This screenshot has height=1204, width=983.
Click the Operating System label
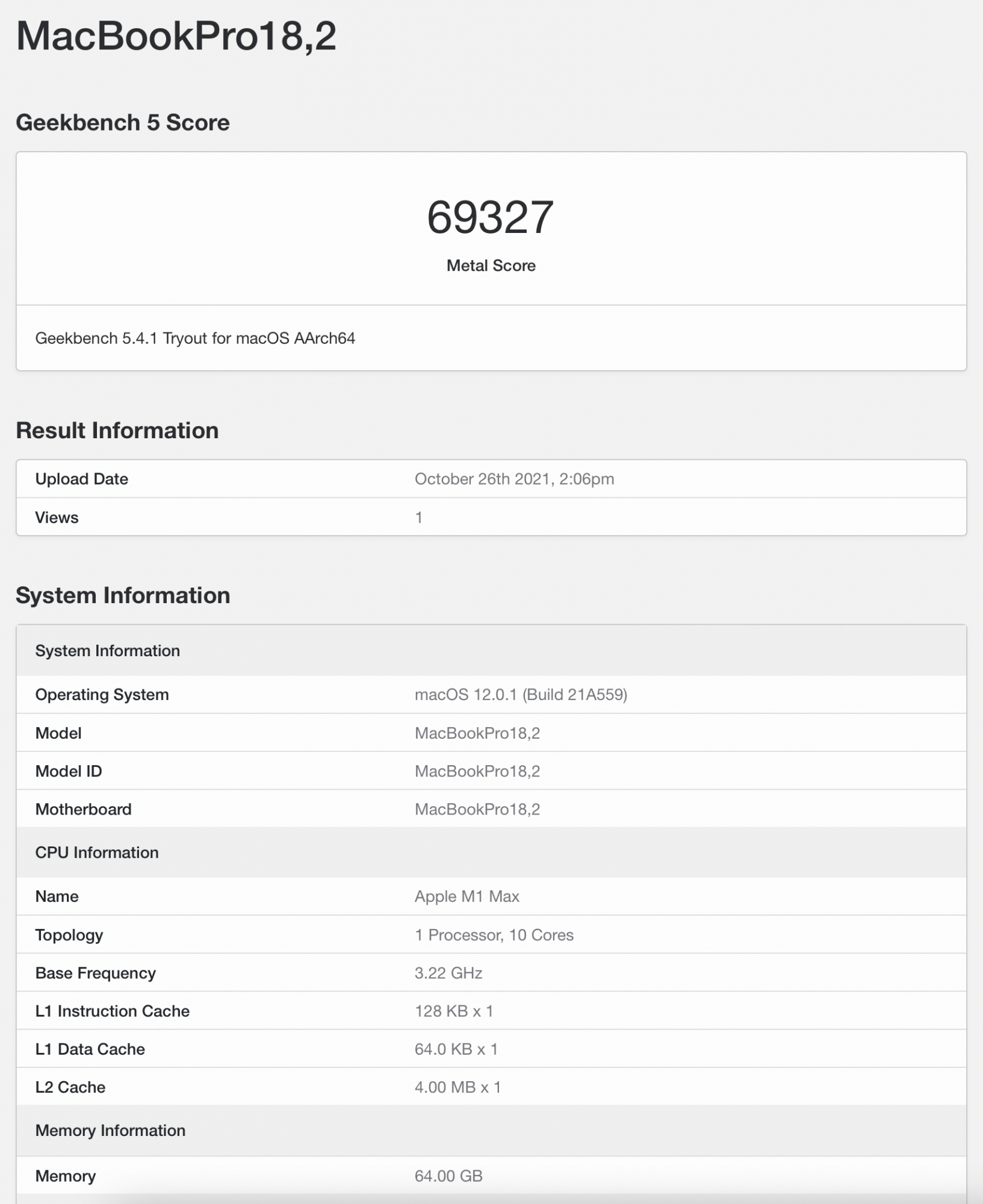pyautogui.click(x=102, y=695)
